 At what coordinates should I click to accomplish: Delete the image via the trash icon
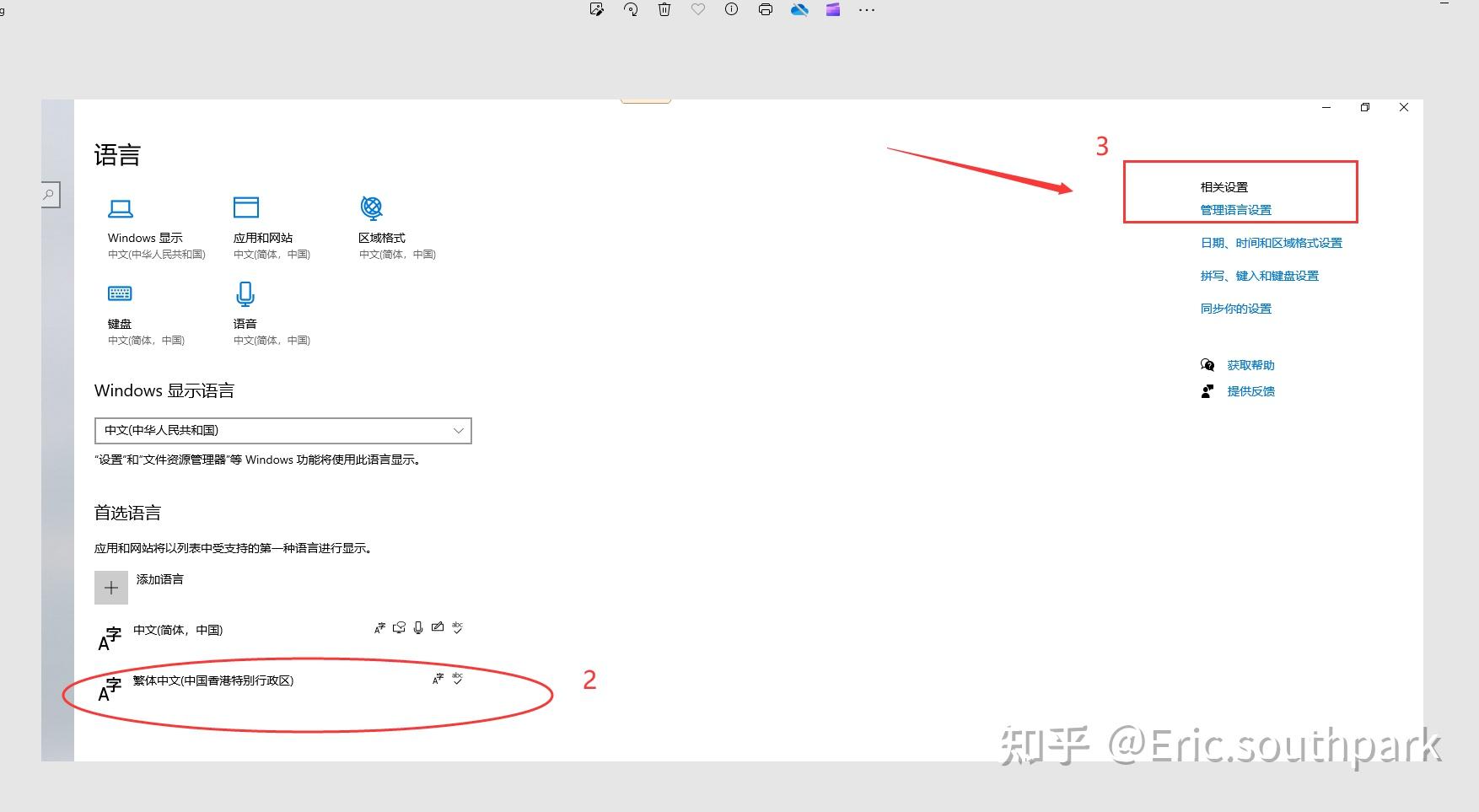664,9
